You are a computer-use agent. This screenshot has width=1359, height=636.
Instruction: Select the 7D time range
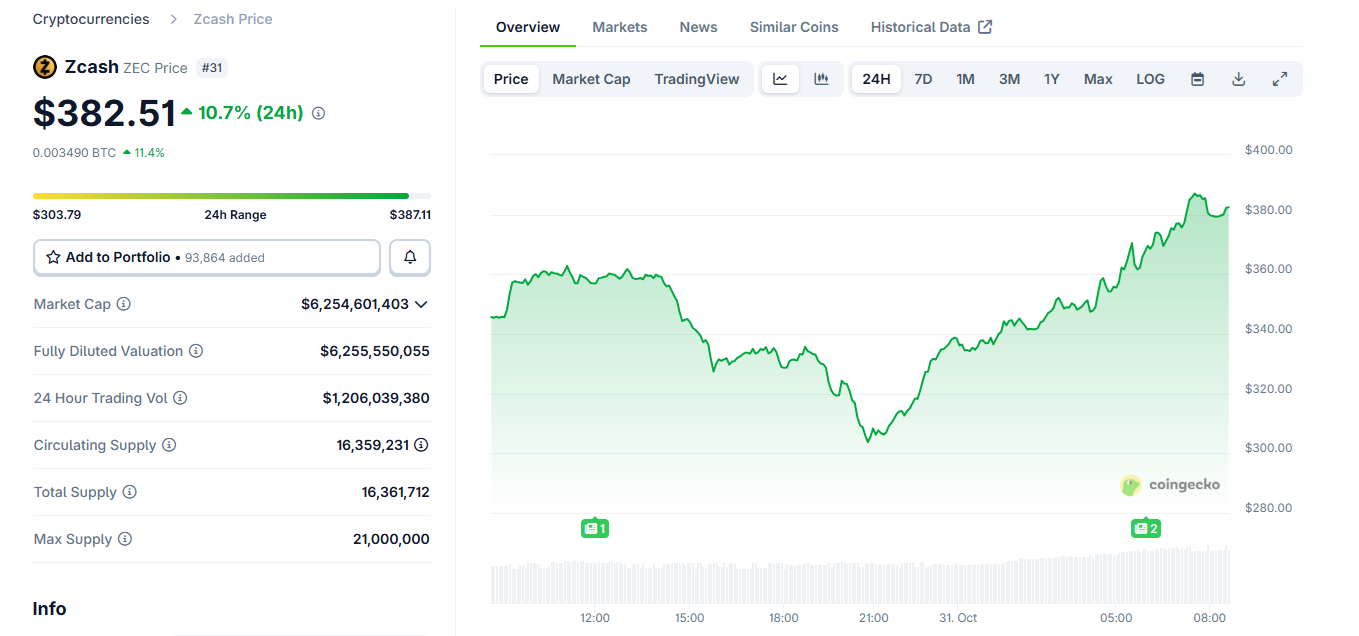tap(922, 78)
